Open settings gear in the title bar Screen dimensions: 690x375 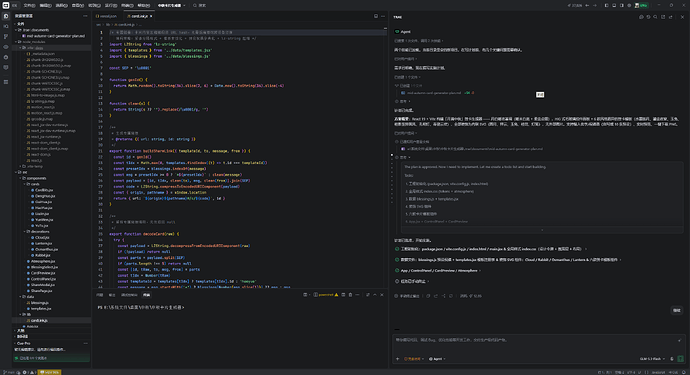629,5
